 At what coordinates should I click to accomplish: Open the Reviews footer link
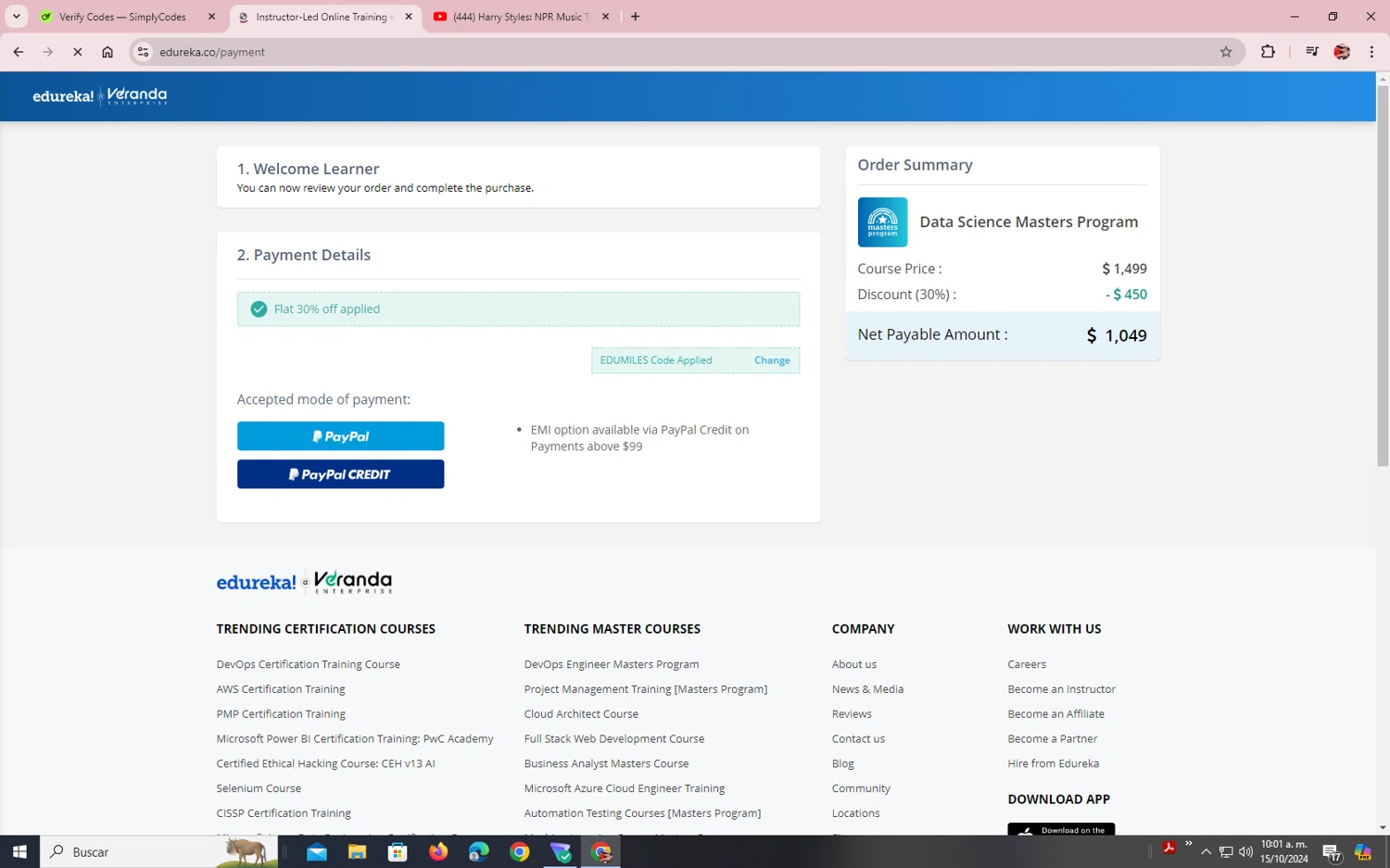click(852, 714)
